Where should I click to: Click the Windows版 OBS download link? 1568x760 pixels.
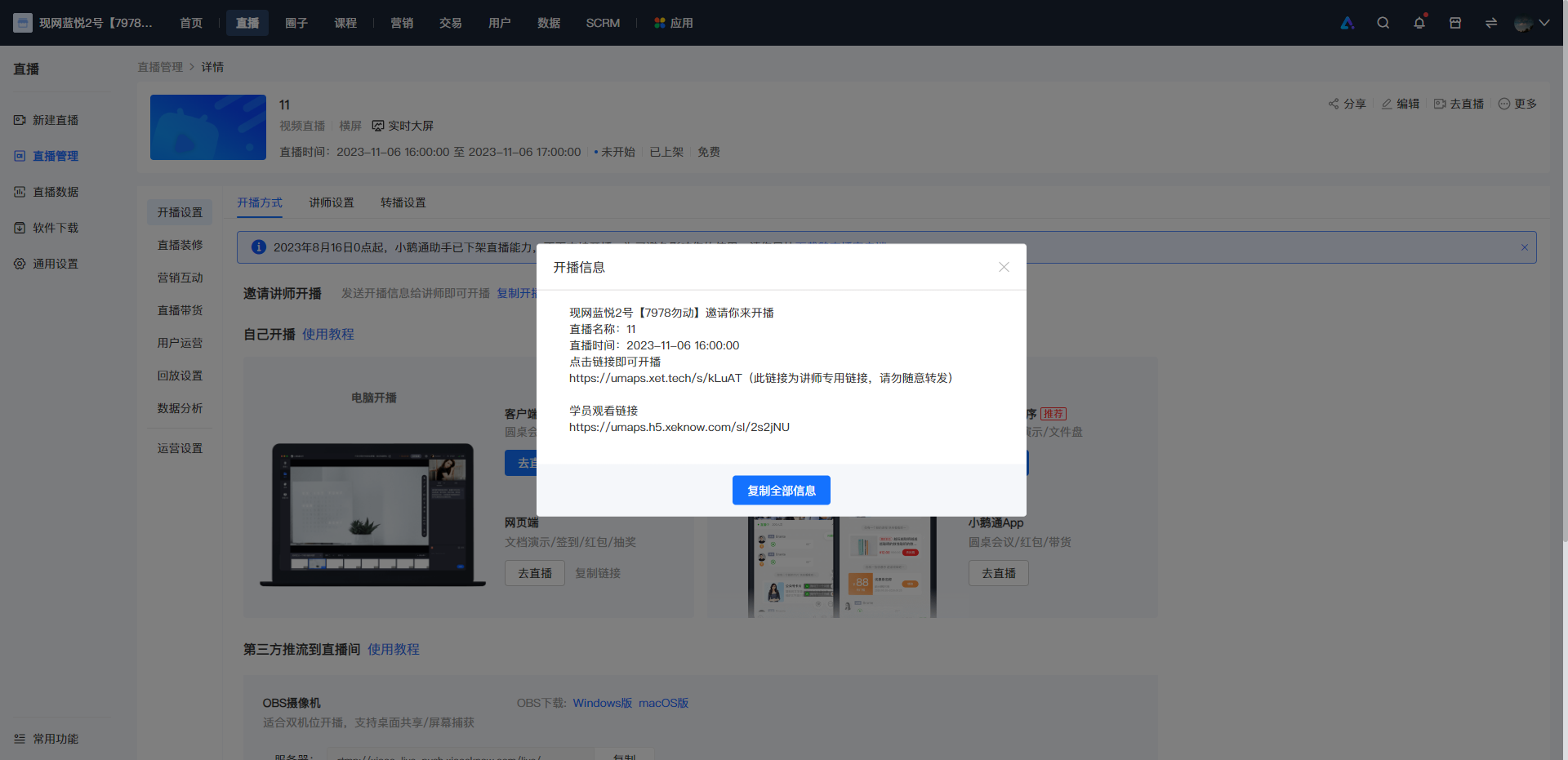point(603,703)
